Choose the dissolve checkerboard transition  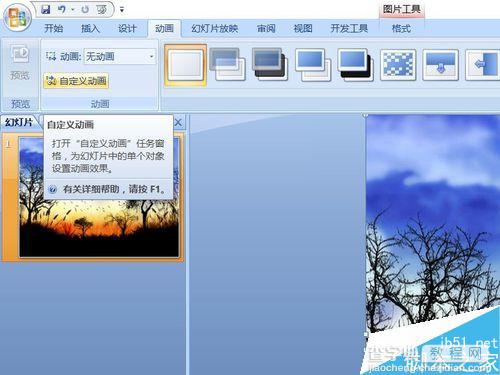pyautogui.click(x=398, y=64)
